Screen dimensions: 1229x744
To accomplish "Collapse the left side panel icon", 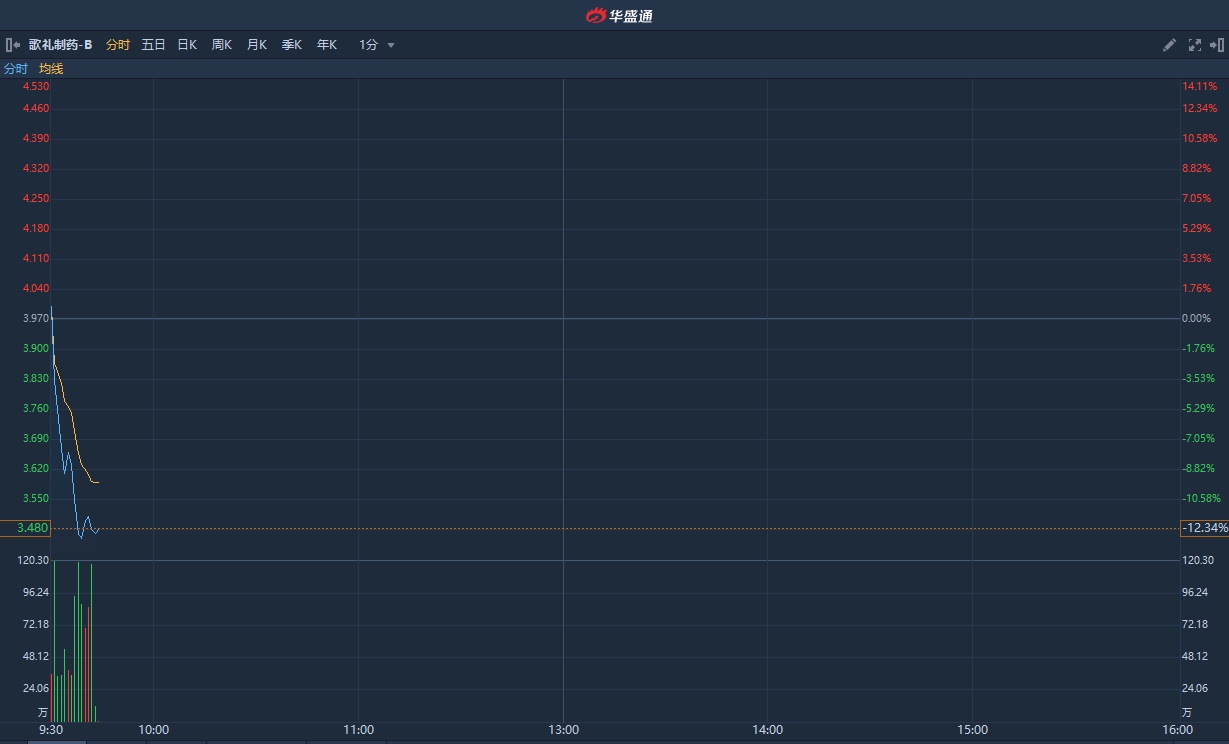I will click(x=13, y=45).
